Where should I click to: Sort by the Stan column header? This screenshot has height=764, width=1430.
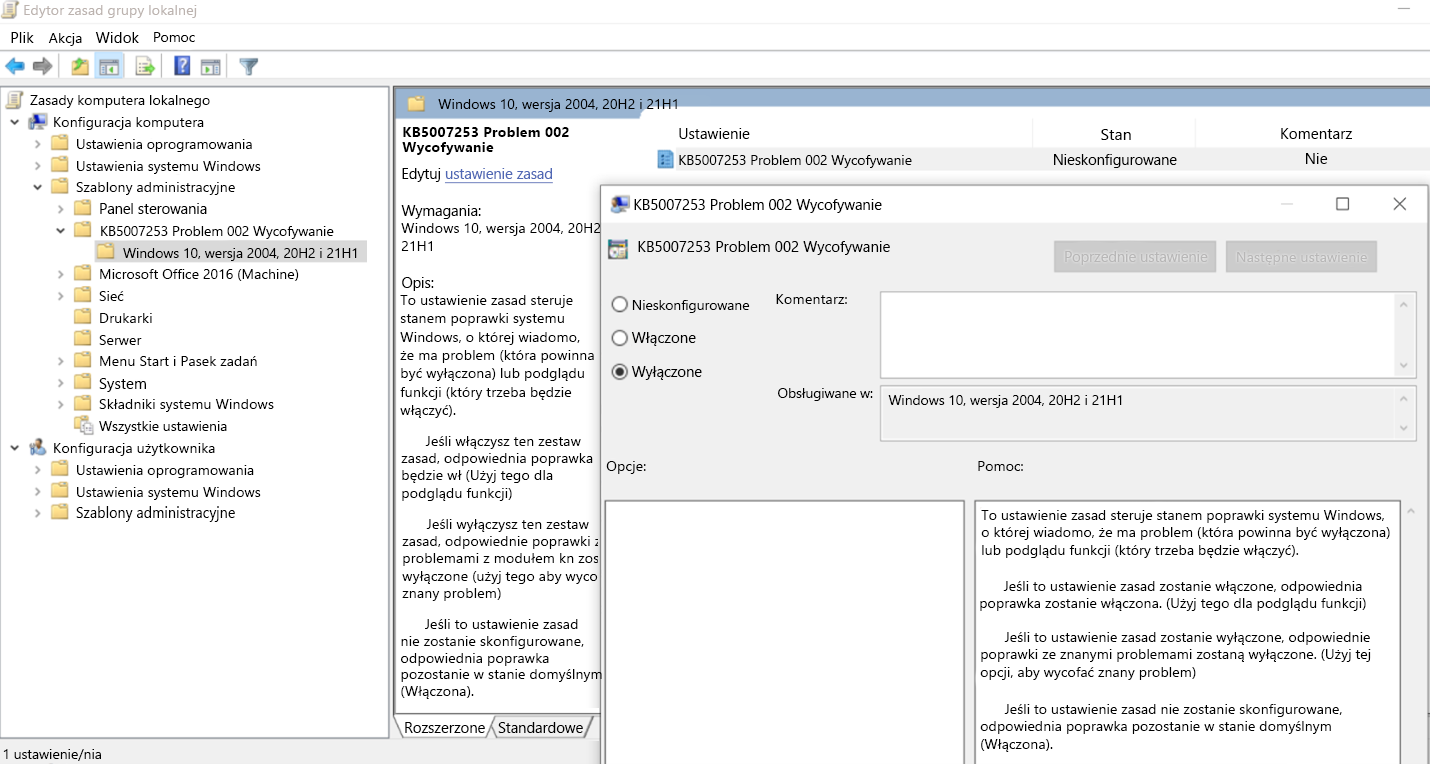[x=1115, y=134]
